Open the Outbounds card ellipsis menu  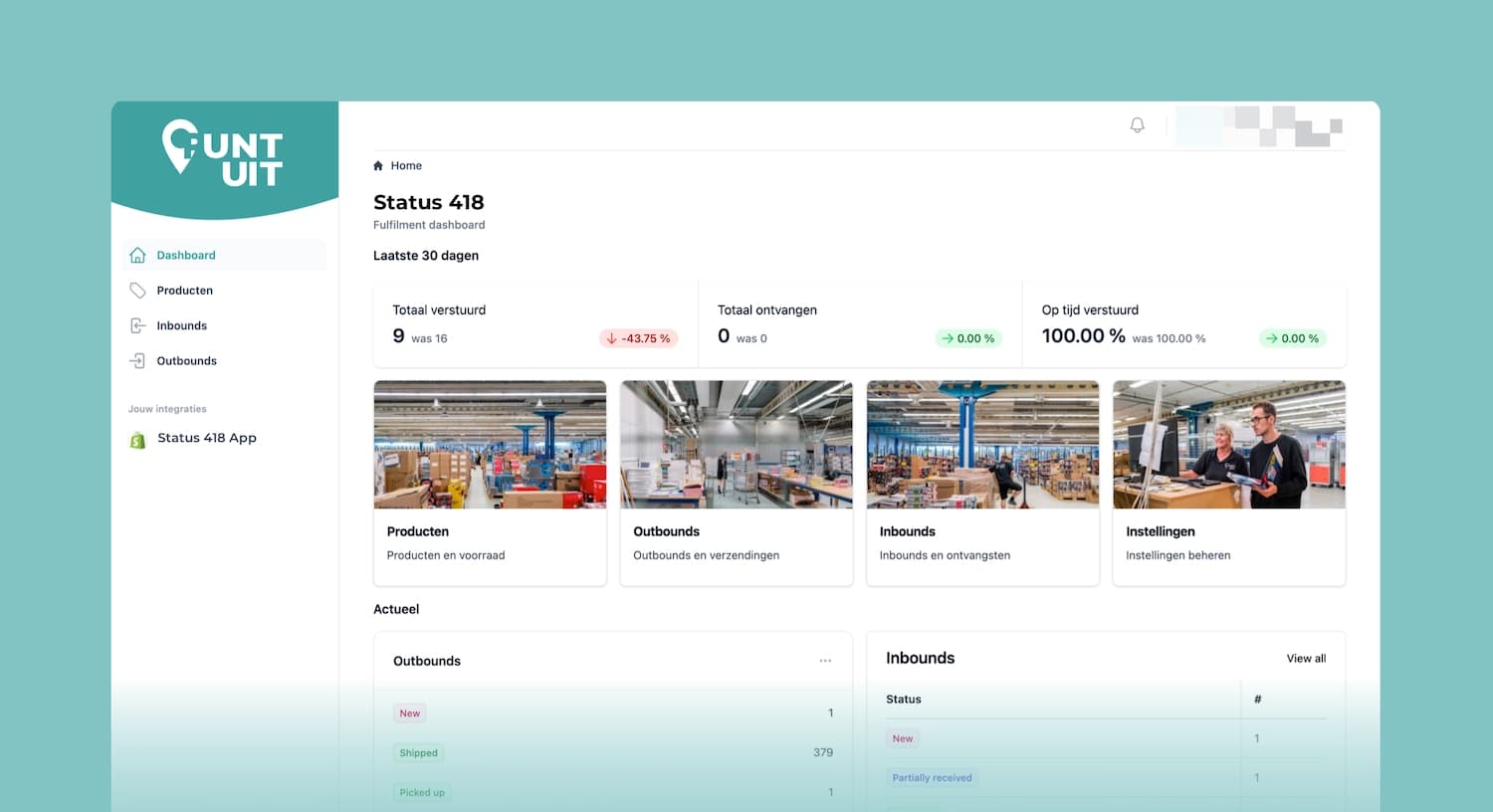click(825, 660)
